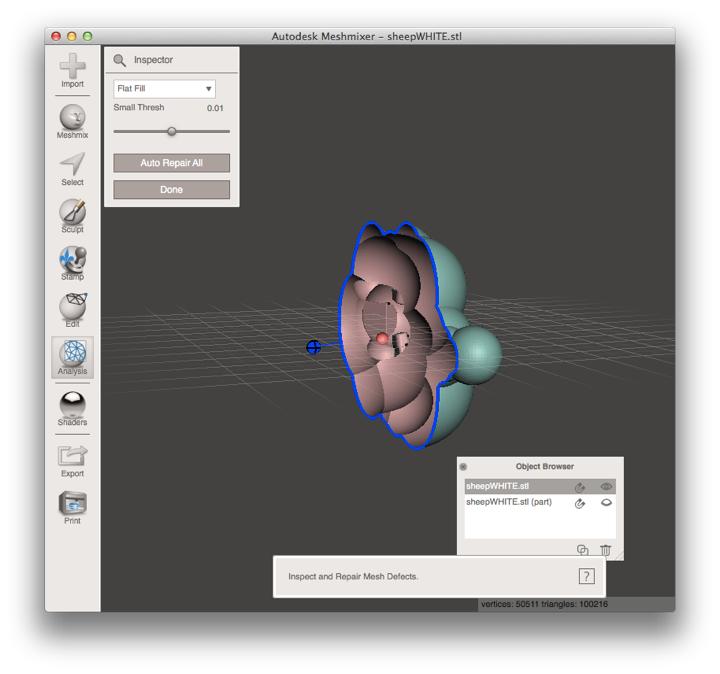Click the Export icon
Viewport: 720px width, 674px height.
72,456
